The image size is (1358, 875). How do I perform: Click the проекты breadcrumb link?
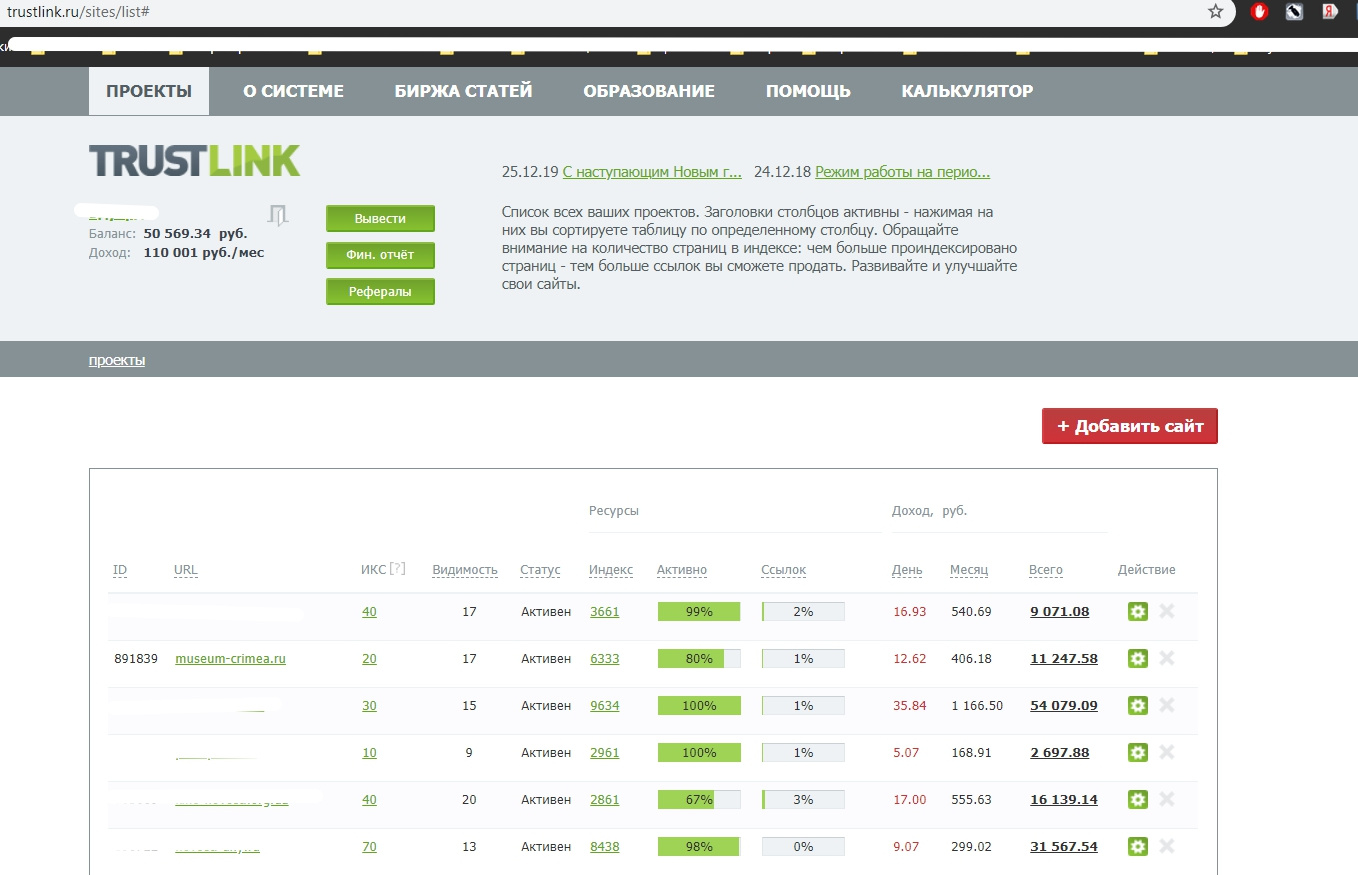tap(117, 360)
